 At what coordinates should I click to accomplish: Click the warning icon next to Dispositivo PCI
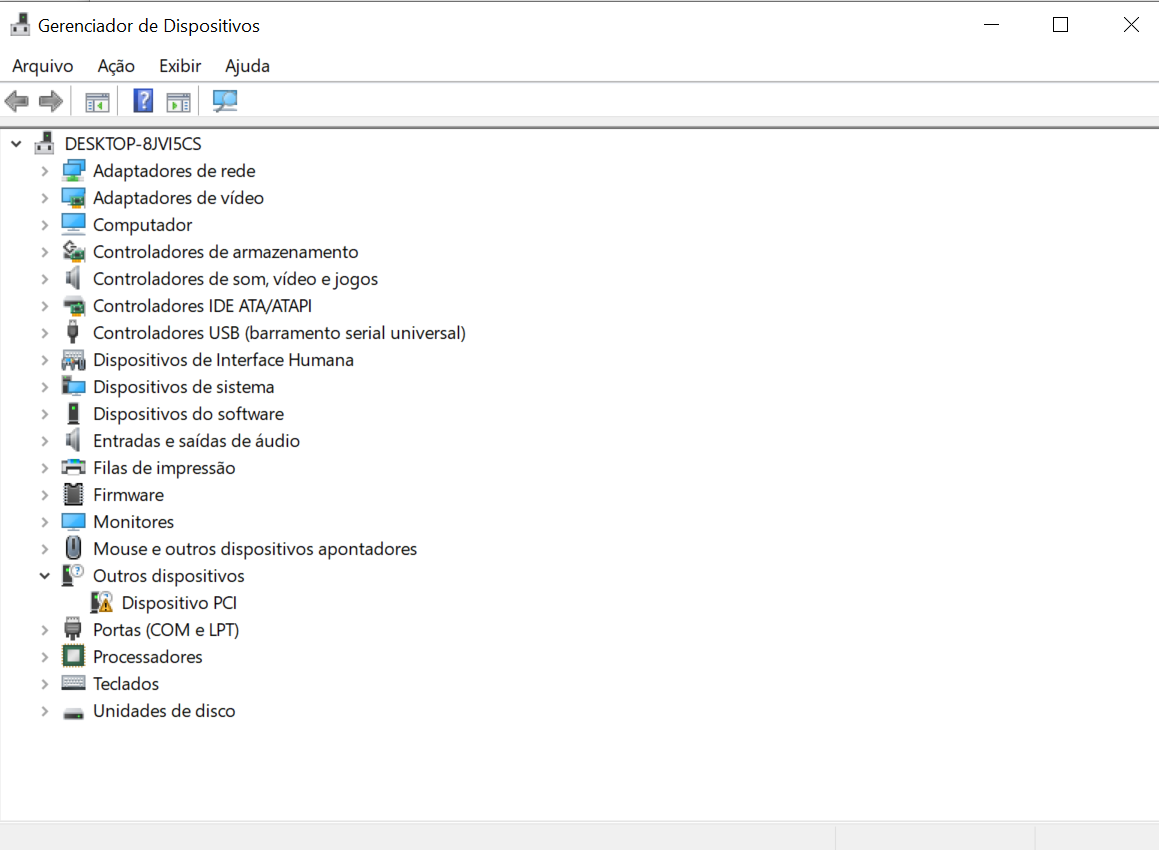[x=102, y=602]
